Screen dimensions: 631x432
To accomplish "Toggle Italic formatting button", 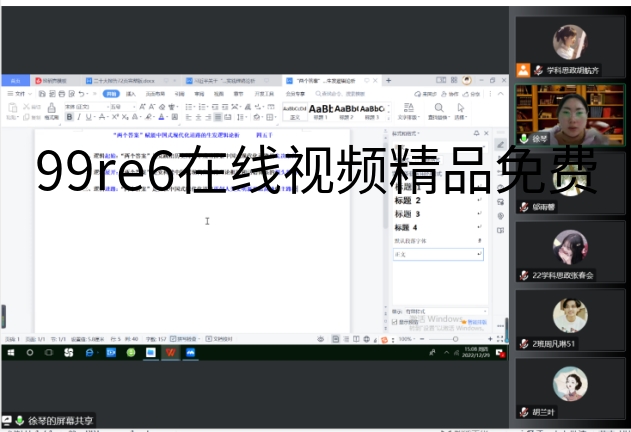I will point(79,117).
